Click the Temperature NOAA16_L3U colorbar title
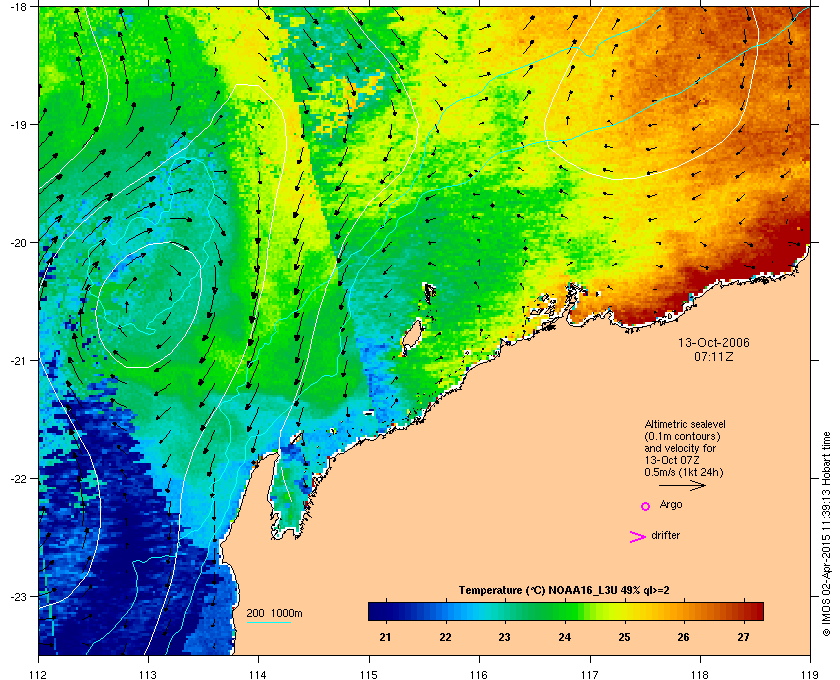The height and width of the screenshot is (680, 840). click(x=564, y=591)
